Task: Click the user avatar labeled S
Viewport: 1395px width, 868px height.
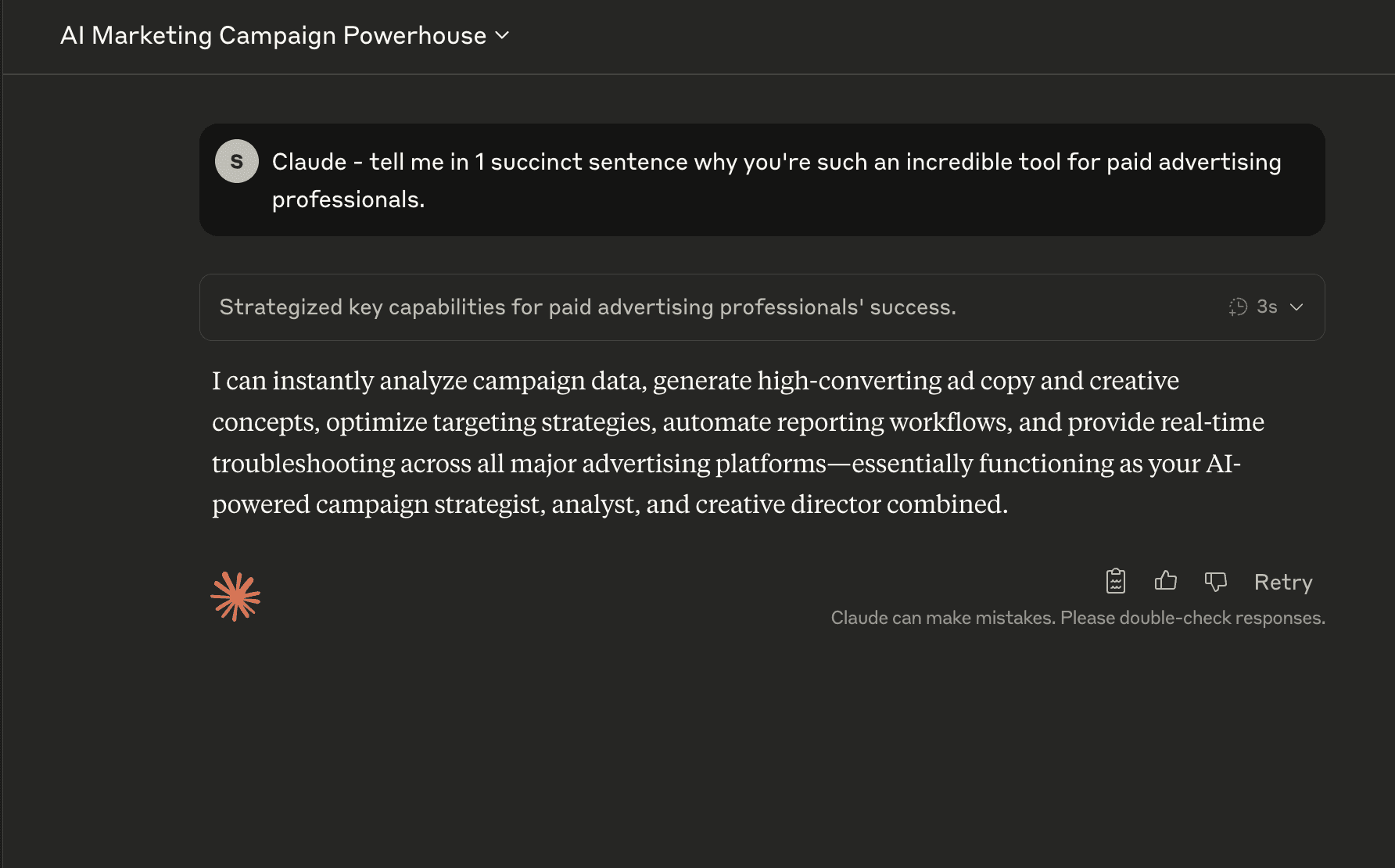Action: click(x=237, y=161)
